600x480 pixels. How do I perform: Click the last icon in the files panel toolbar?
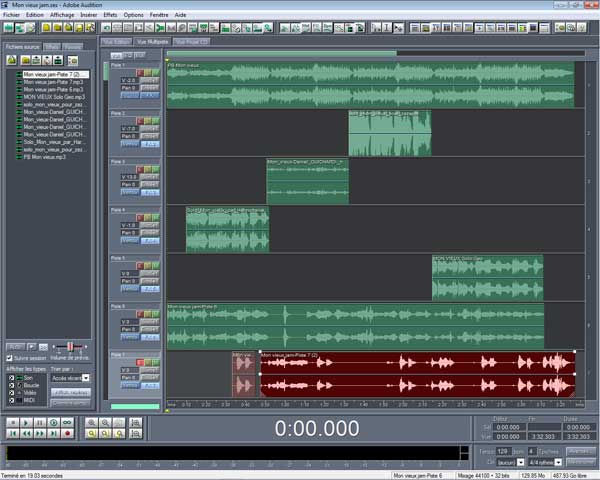[73, 60]
